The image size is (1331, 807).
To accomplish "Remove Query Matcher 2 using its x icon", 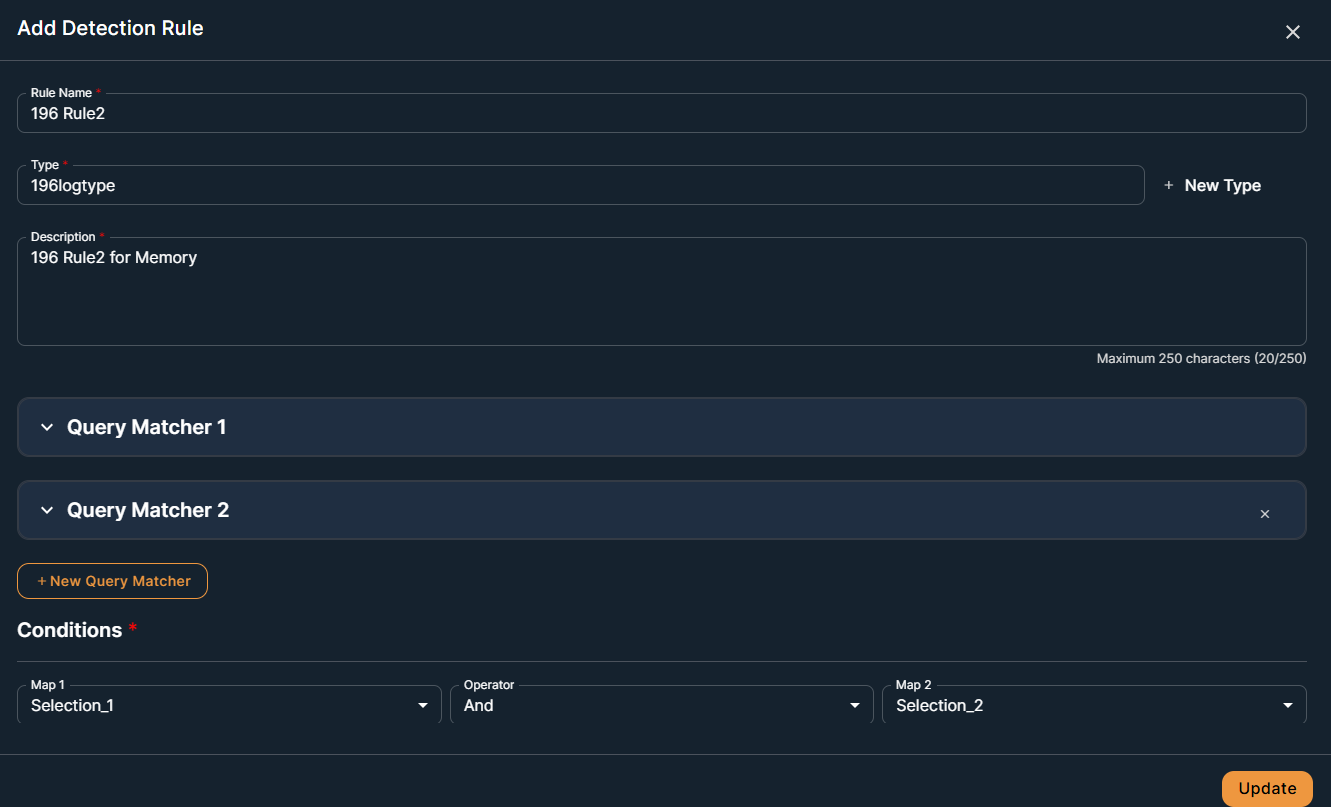I will 1264,514.
